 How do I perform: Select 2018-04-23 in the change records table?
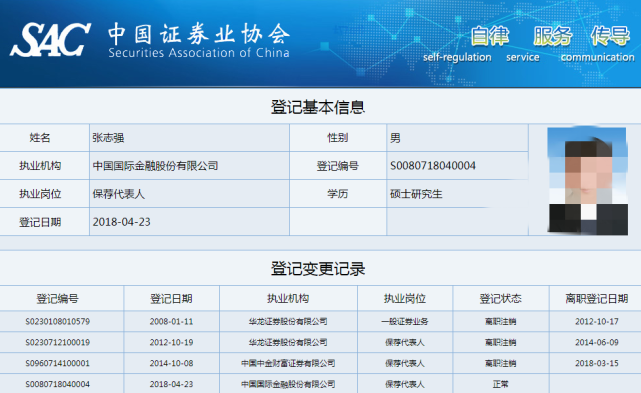[x=171, y=384]
